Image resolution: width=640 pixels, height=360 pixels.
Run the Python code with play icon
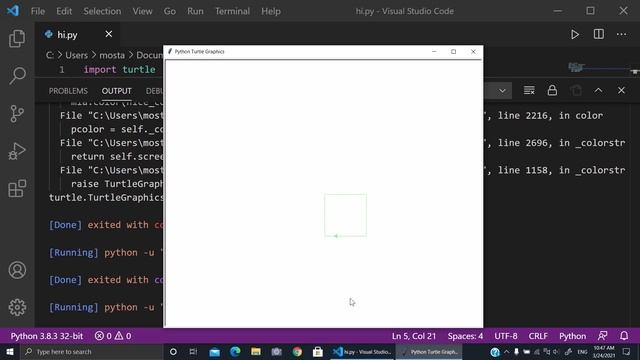575,35
